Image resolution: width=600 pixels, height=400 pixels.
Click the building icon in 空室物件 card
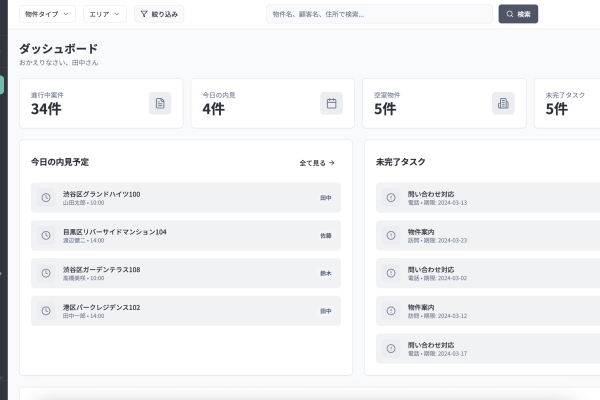point(503,103)
